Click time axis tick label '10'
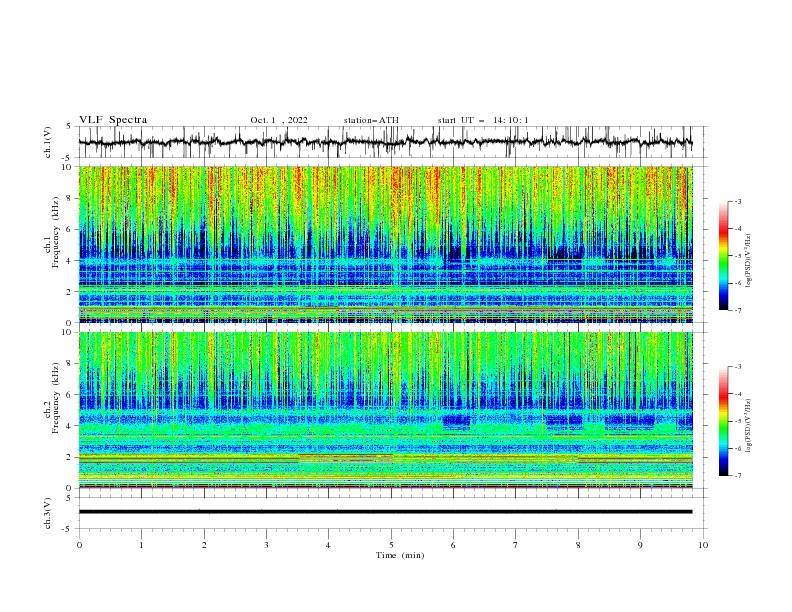This screenshot has width=792, height=612. 703,545
